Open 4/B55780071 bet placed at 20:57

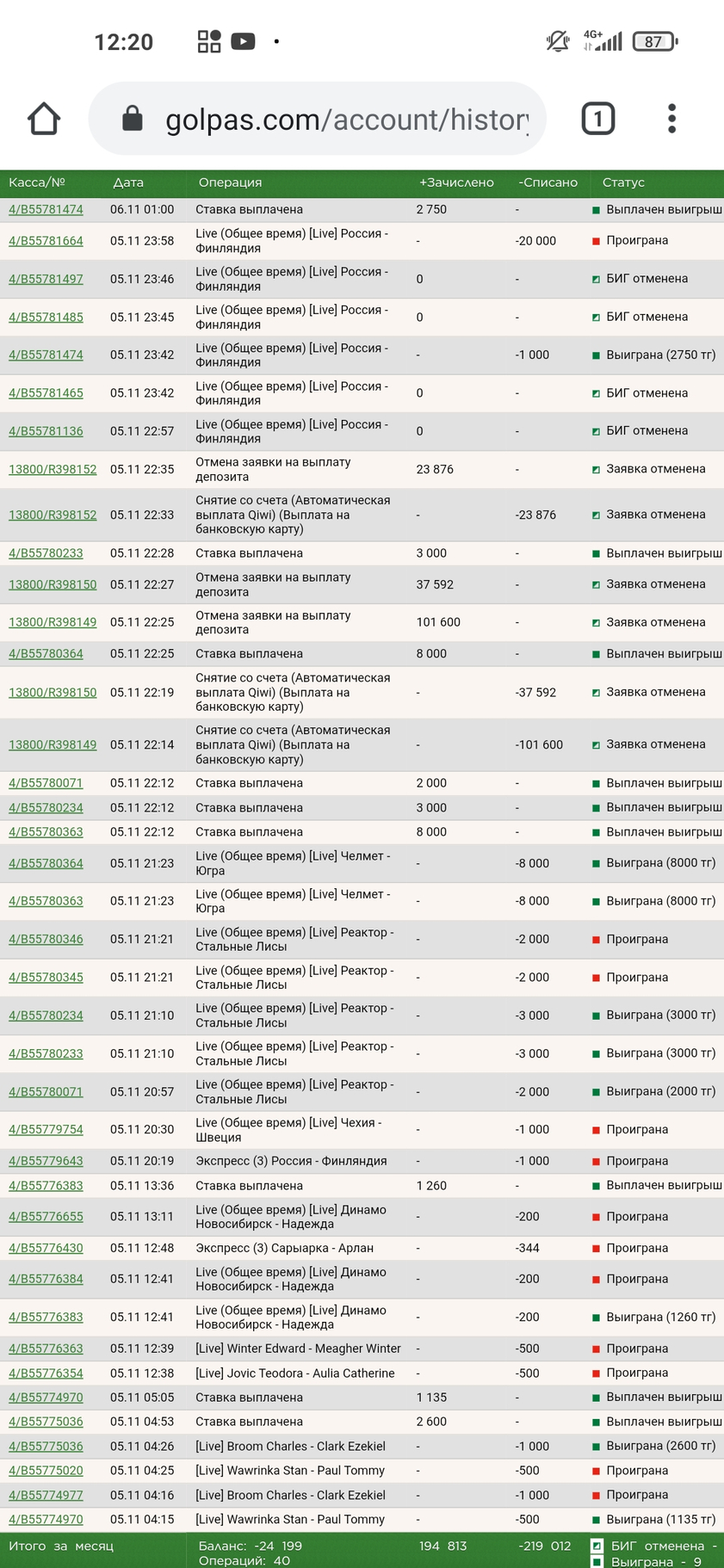(46, 1091)
